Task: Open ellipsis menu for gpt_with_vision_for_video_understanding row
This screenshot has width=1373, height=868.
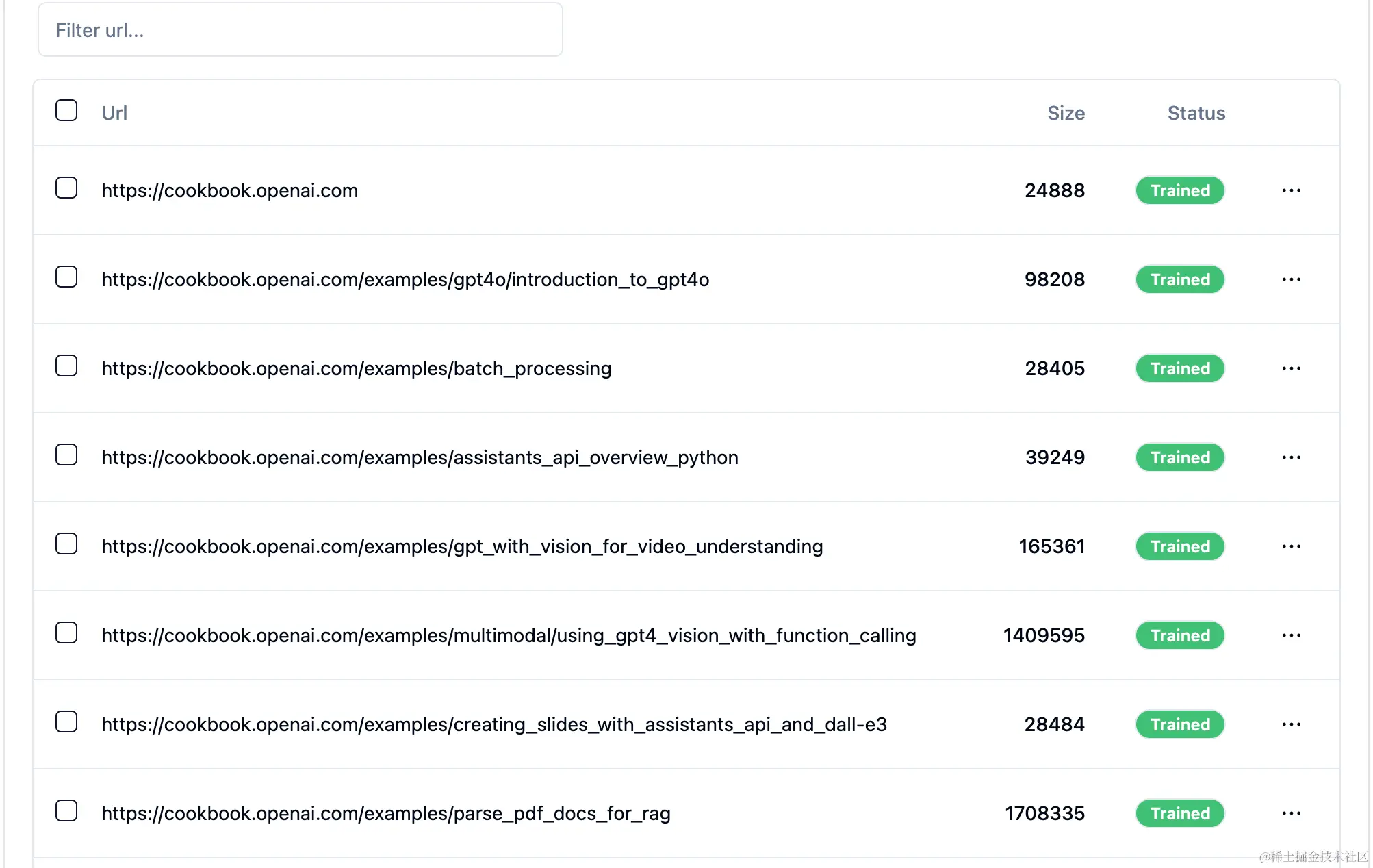Action: tap(1291, 546)
